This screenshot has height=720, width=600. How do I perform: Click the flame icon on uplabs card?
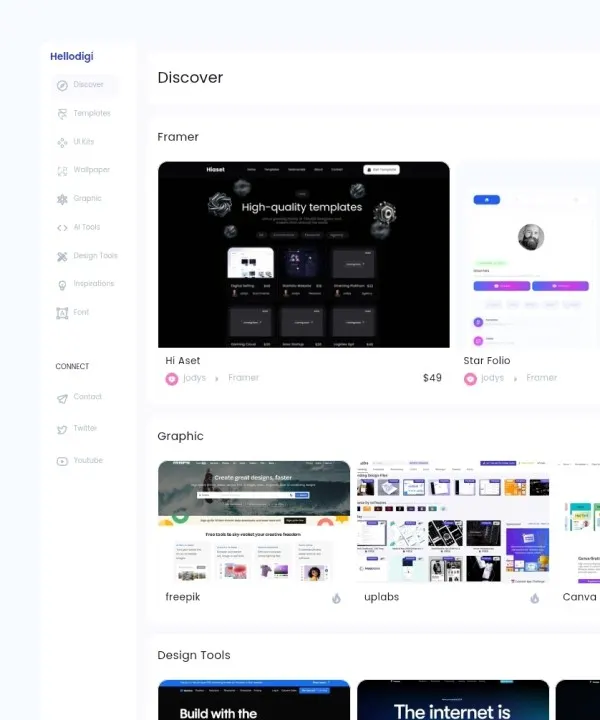pos(535,598)
